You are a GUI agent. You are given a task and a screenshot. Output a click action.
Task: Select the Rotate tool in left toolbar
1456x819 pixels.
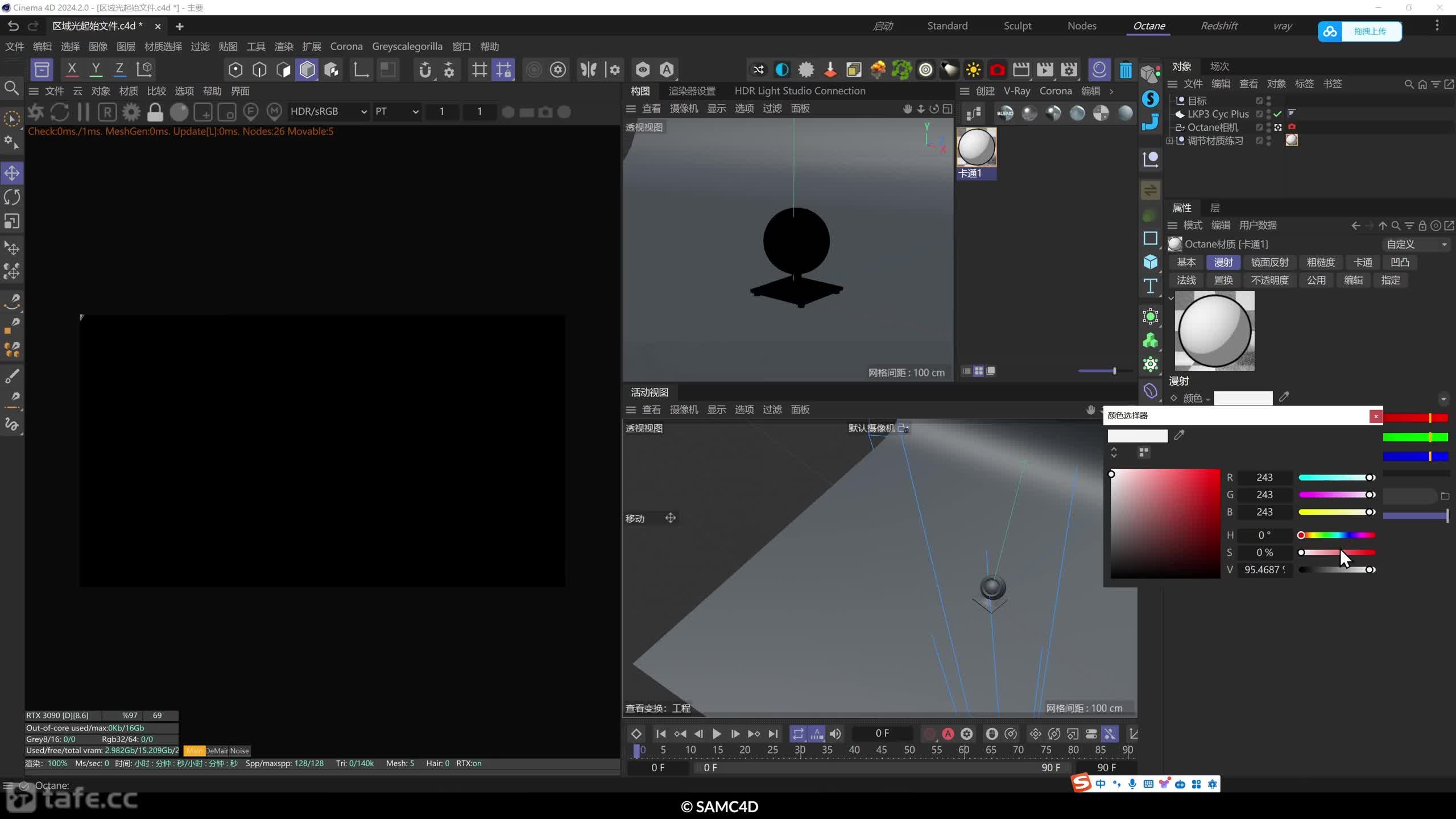click(12, 197)
